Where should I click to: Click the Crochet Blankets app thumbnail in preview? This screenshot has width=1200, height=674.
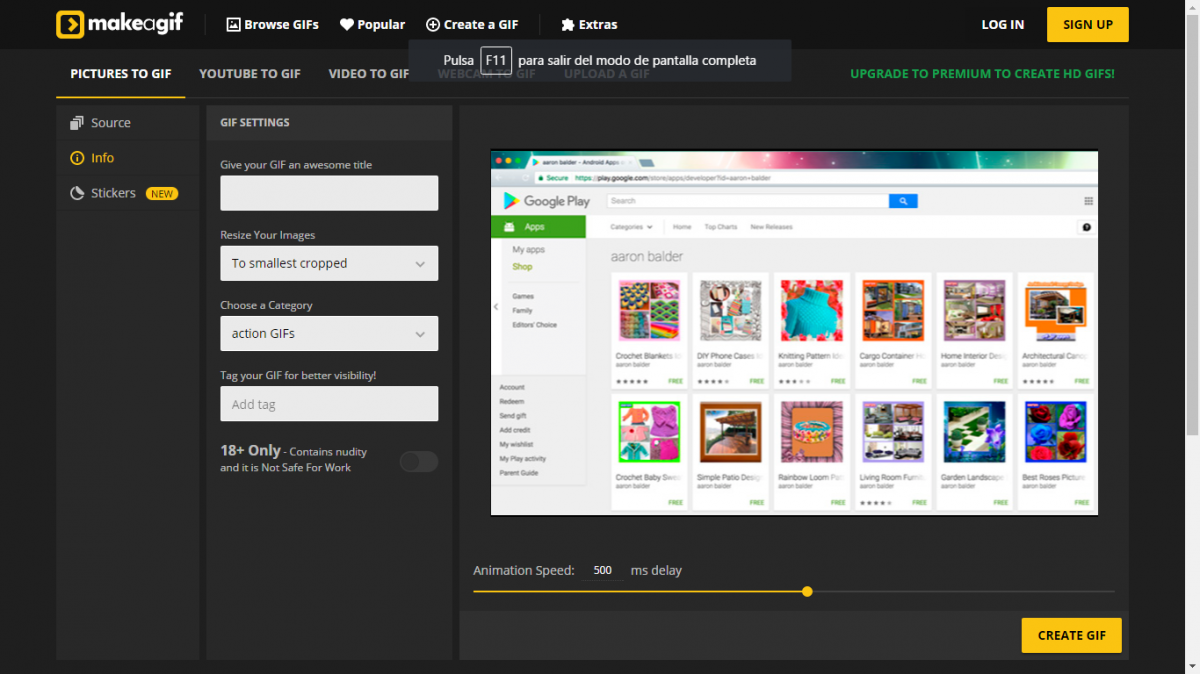648,311
